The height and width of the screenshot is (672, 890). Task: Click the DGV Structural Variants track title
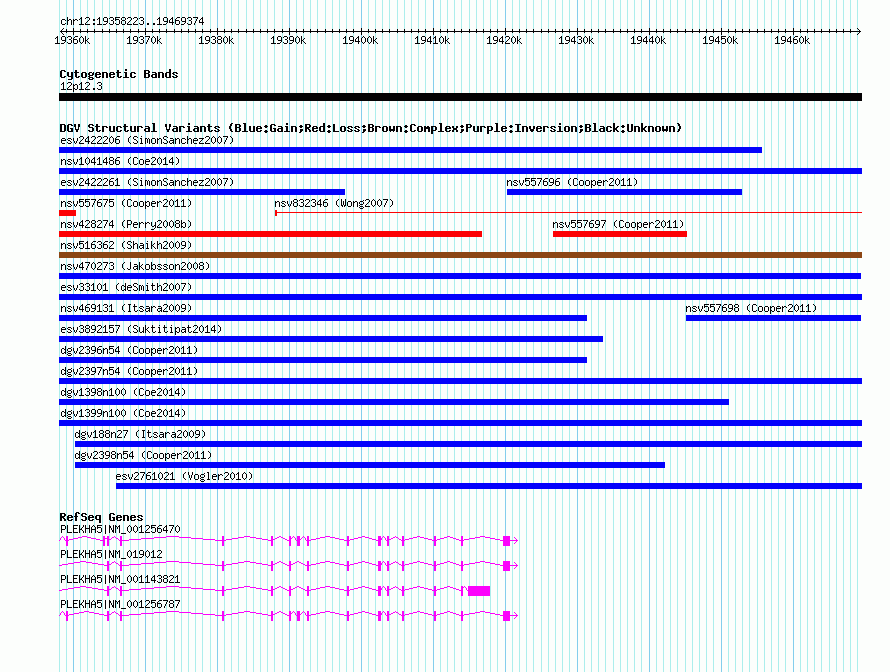(371, 128)
